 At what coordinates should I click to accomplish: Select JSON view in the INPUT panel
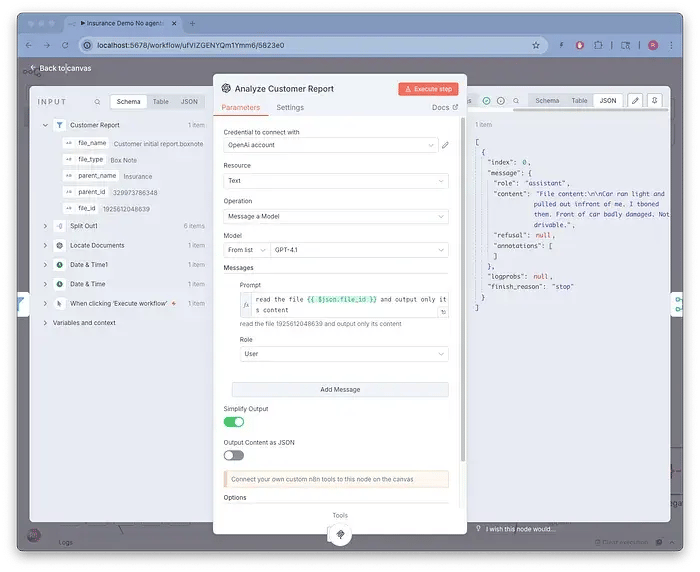click(x=189, y=102)
